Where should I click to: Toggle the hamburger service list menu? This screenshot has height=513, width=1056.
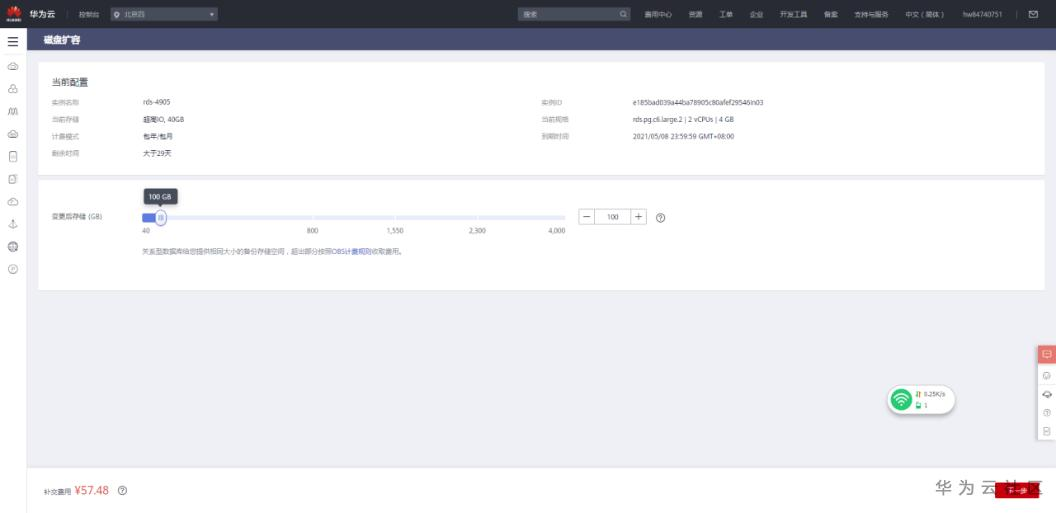(x=13, y=42)
